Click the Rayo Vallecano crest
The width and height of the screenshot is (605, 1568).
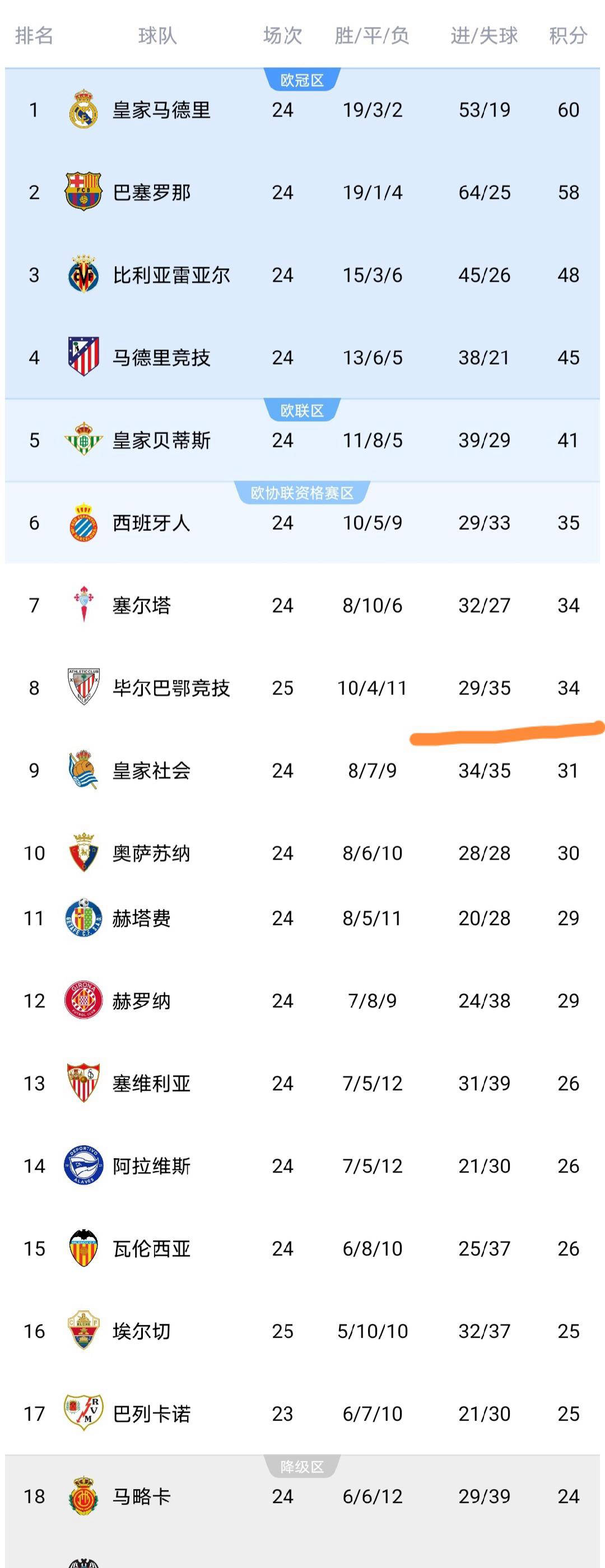tap(83, 1413)
